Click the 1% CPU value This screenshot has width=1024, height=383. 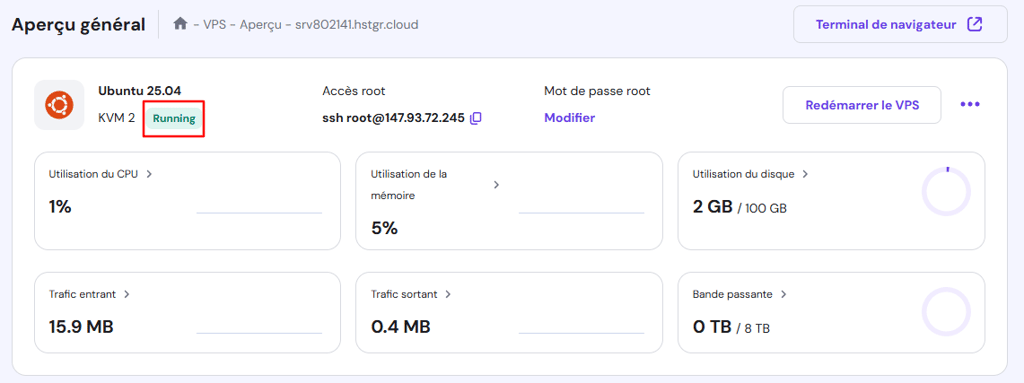[60, 207]
